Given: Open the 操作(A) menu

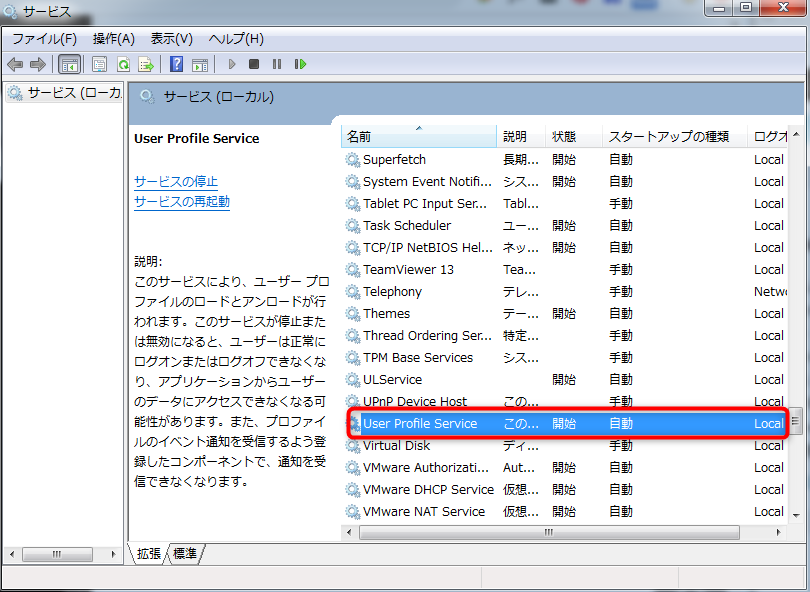Looking at the screenshot, I should pos(114,39).
